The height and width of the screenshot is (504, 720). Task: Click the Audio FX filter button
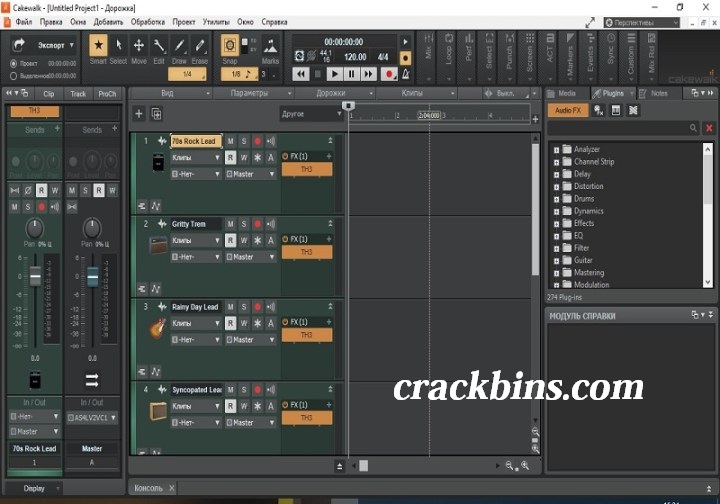coord(568,110)
